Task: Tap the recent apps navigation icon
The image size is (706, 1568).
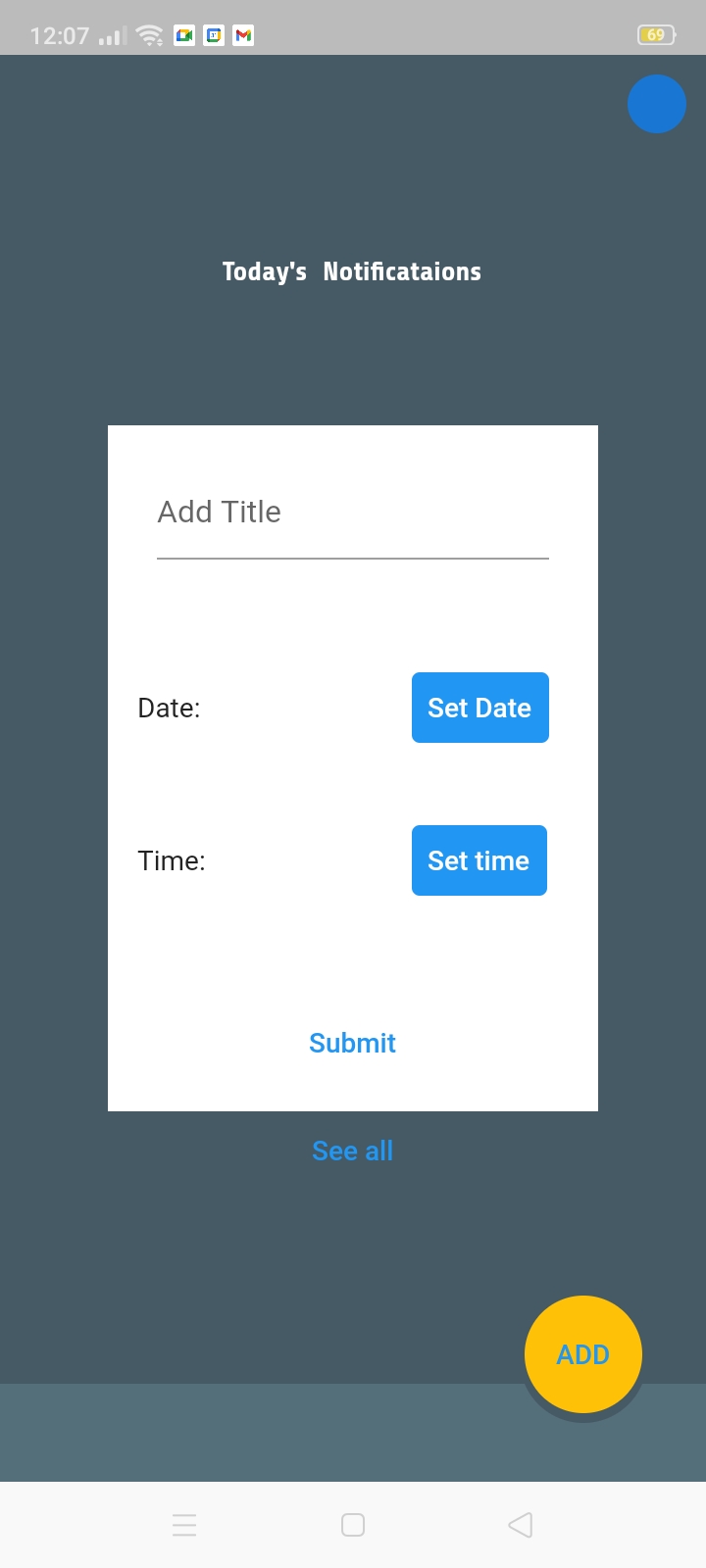Action: (184, 1524)
